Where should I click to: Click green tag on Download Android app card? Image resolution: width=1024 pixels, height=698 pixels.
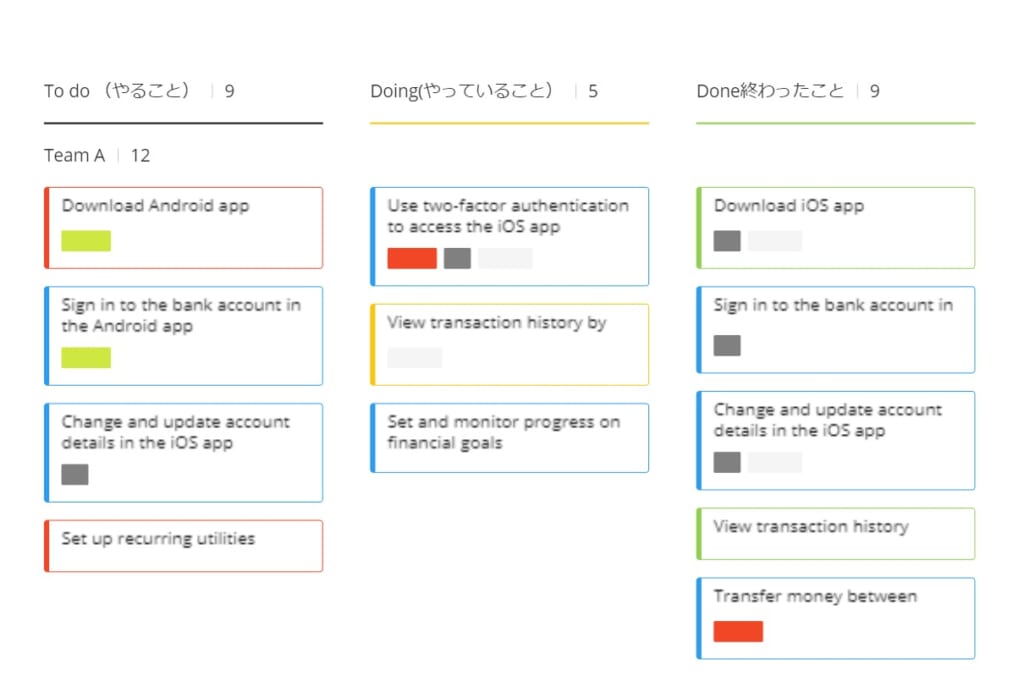pos(86,241)
